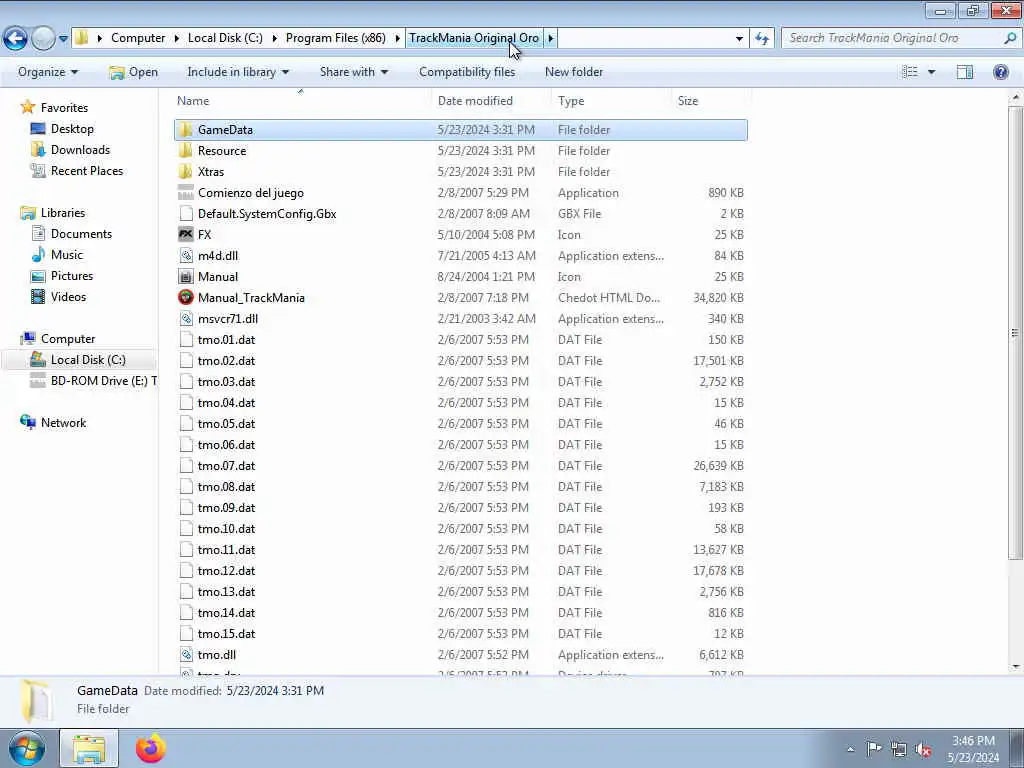Click Local Disk (C:) breadcrumb segment
Viewport: 1024px width, 768px height.
[x=225, y=38]
